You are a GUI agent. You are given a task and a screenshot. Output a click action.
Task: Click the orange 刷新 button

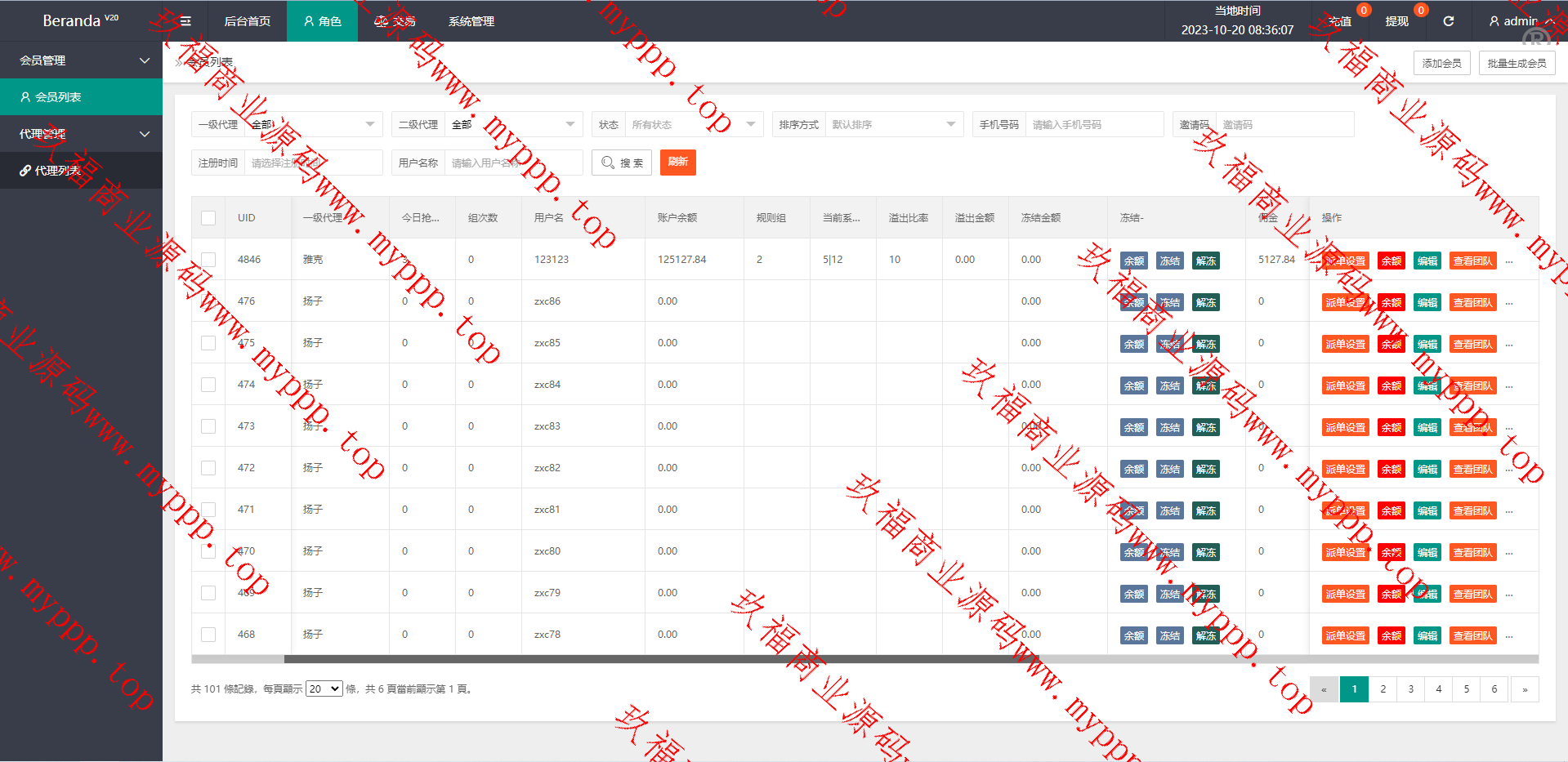click(677, 162)
